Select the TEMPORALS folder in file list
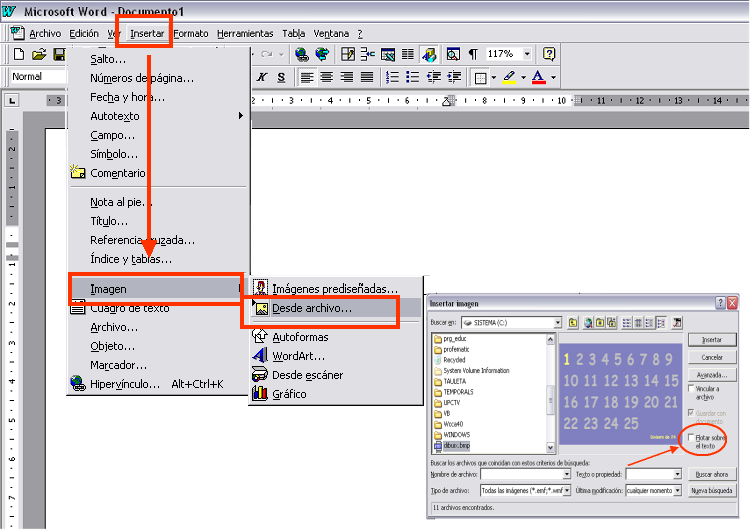Viewport: 750px width, 530px height. click(x=453, y=392)
